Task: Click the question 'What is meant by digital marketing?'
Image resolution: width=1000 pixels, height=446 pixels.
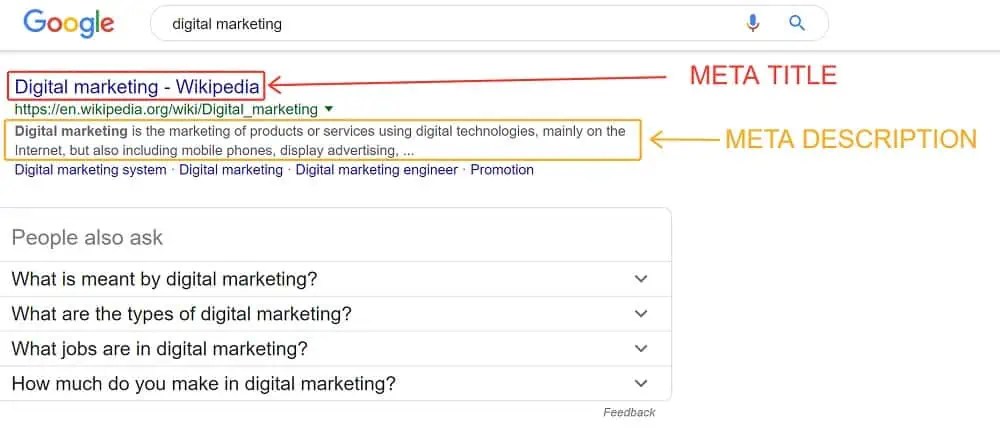Action: tap(165, 279)
